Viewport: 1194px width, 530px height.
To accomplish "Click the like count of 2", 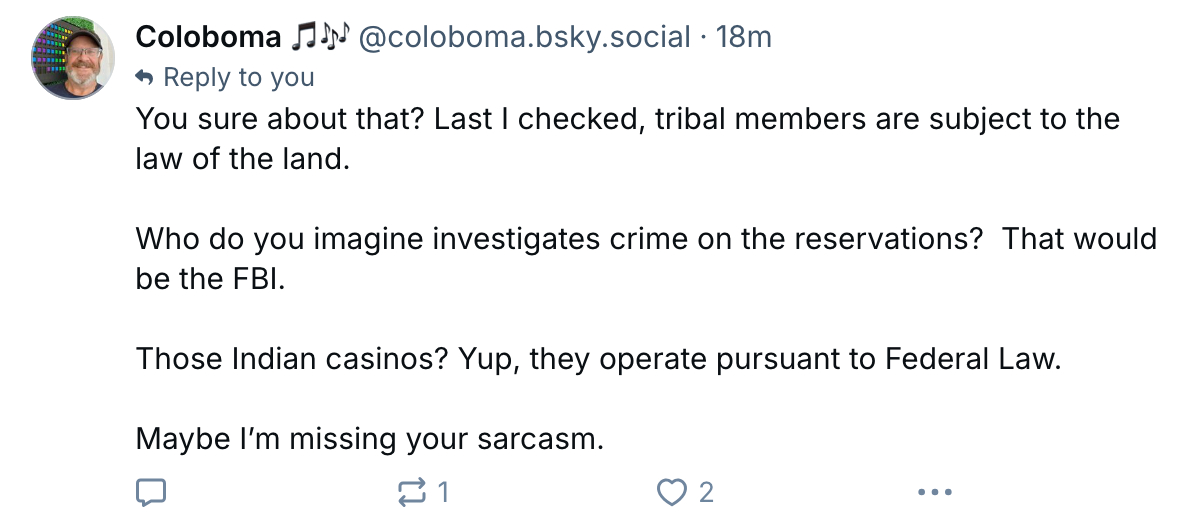I will point(706,492).
